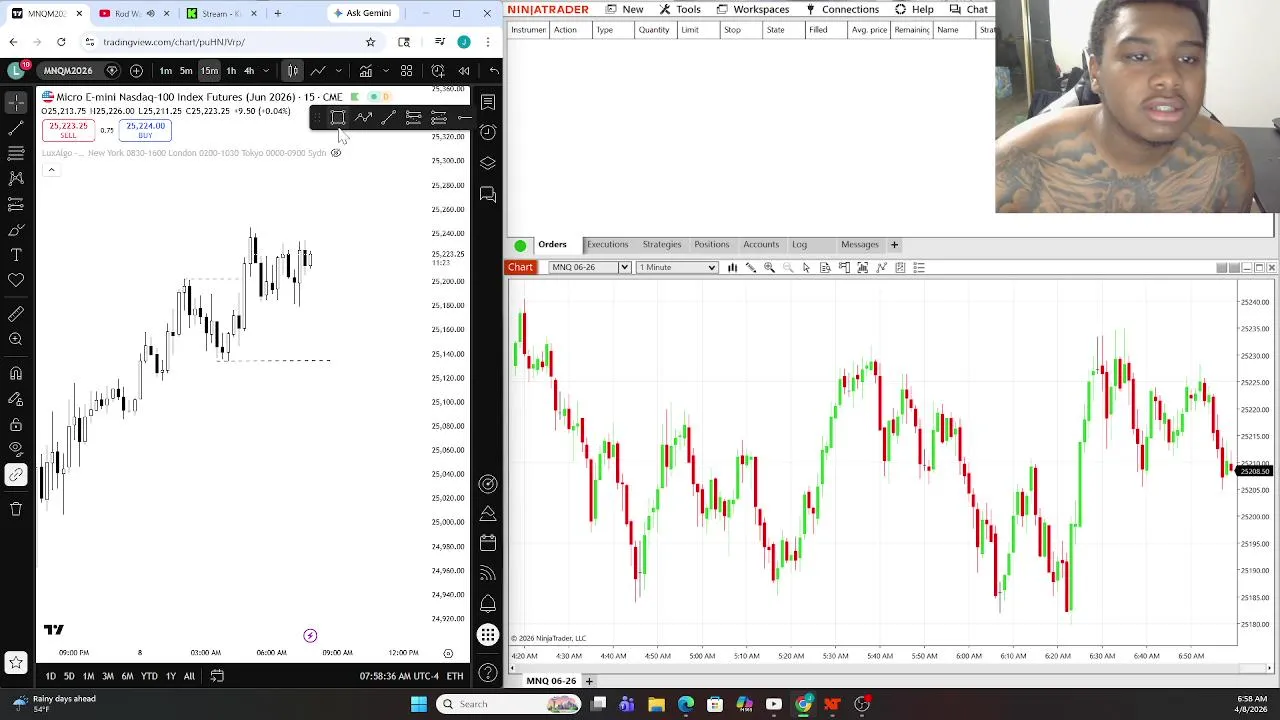Open the go to date calendar icon
The image size is (1280, 720).
click(x=217, y=676)
